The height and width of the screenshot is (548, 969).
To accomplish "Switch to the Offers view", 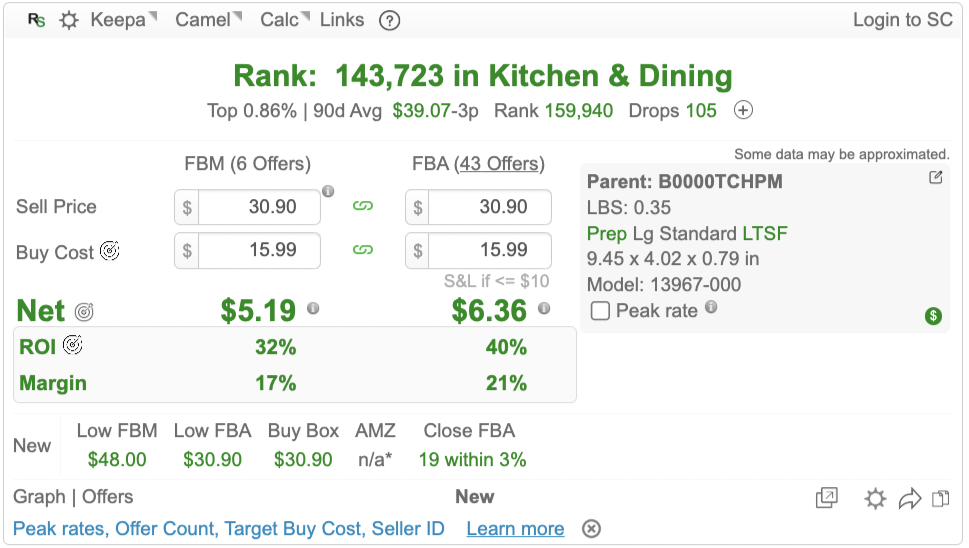I will click(108, 497).
